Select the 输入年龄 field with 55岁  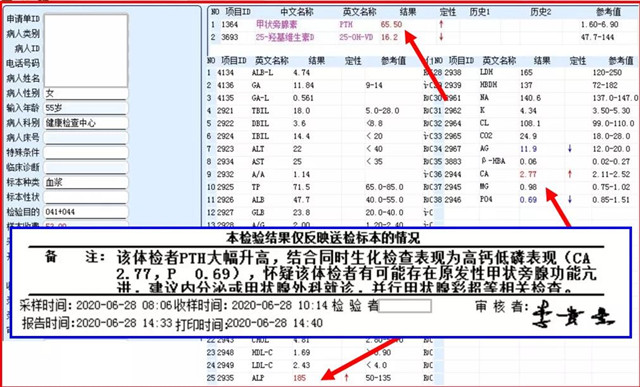click(86, 108)
